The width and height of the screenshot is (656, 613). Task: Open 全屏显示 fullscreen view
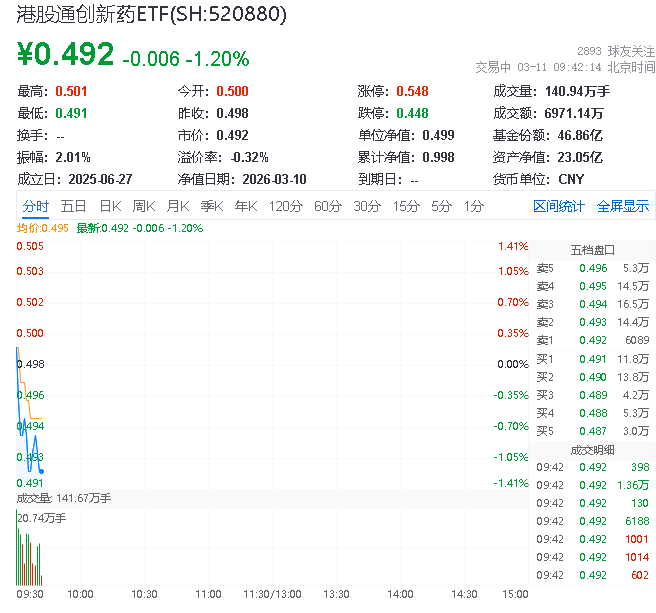coord(623,206)
